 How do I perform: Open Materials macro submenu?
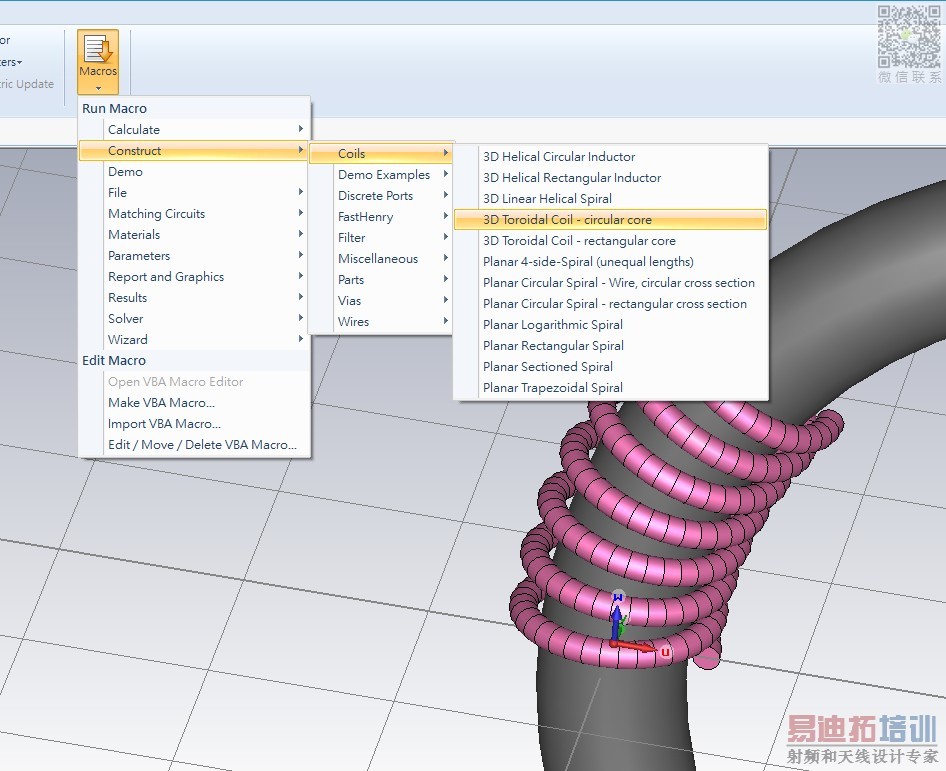194,235
